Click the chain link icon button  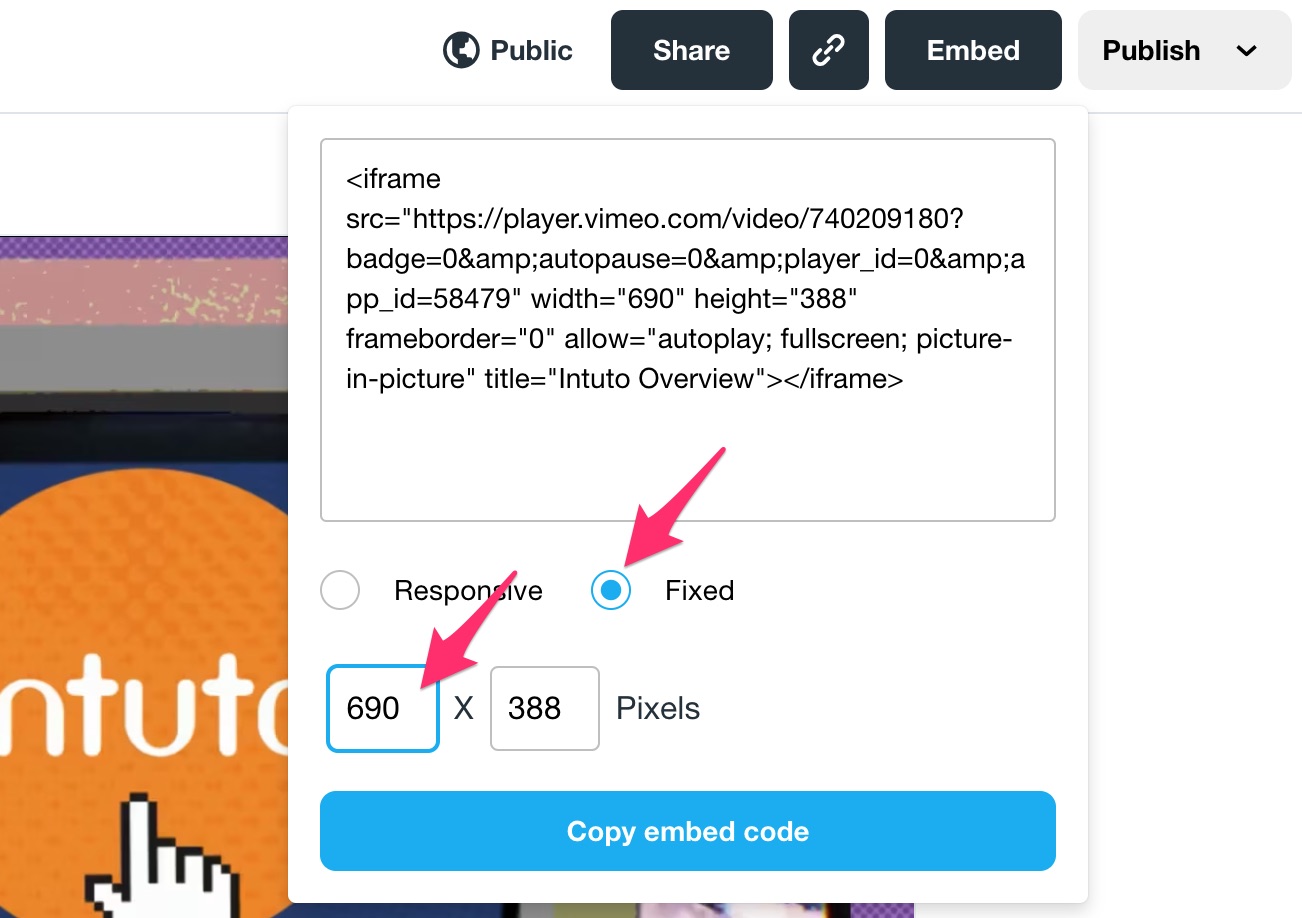[828, 51]
